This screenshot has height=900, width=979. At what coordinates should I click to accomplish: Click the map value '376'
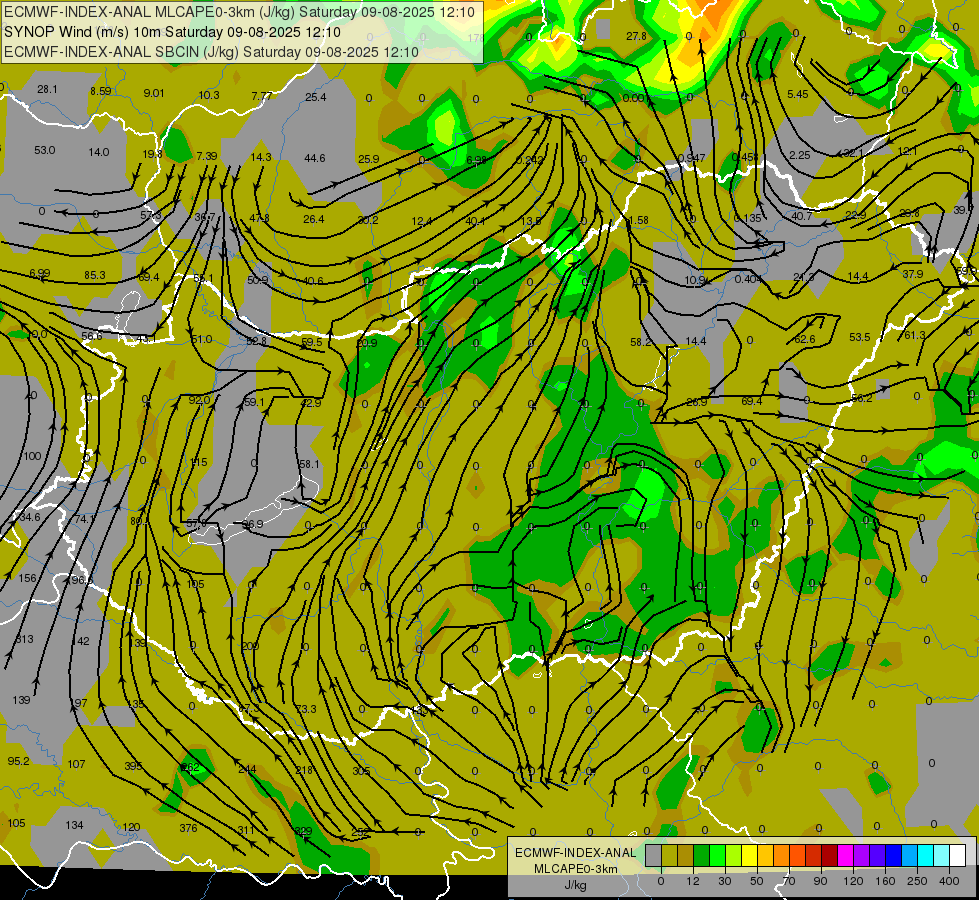point(188,828)
